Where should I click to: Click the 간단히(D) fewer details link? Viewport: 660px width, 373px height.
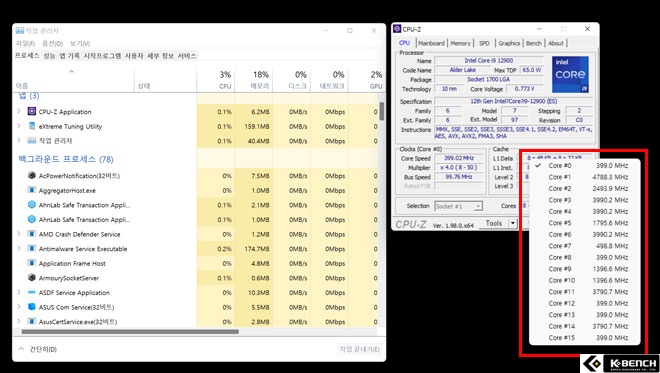click(43, 349)
